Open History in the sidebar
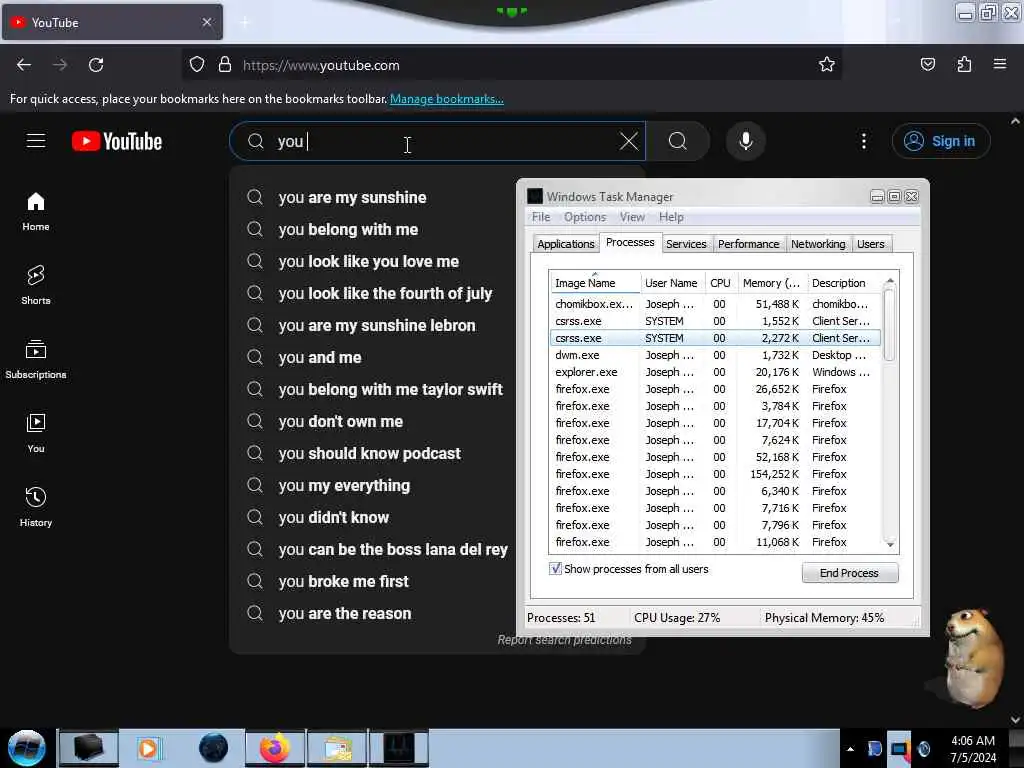Screen dimensions: 1024x768 36,507
